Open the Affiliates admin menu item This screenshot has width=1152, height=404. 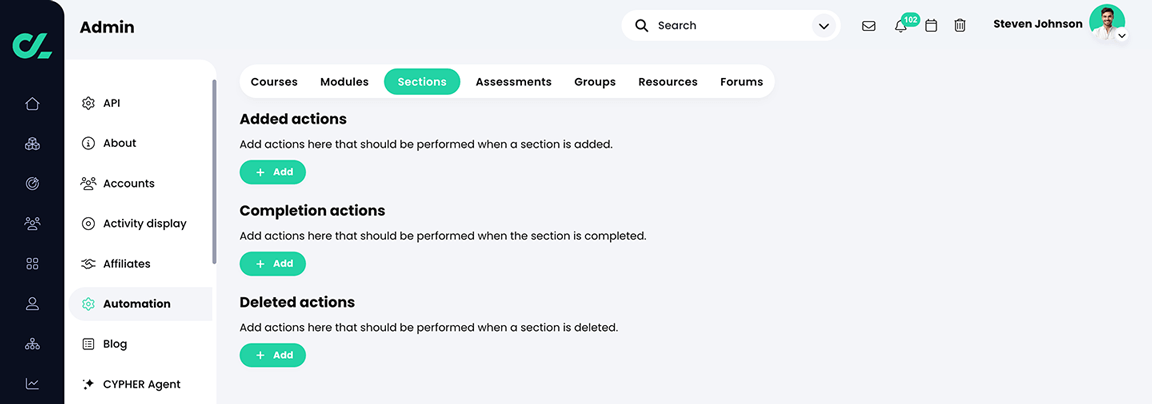[140, 264]
